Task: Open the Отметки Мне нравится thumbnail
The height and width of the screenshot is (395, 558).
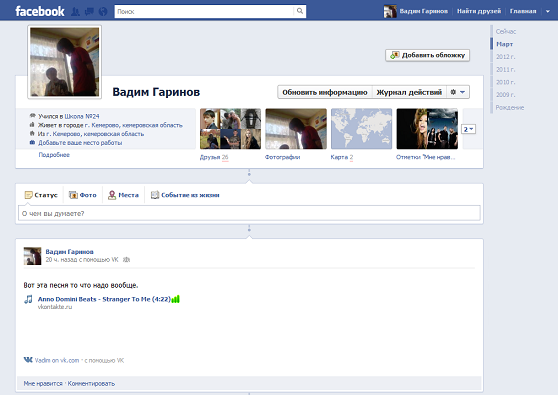Action: click(x=427, y=129)
